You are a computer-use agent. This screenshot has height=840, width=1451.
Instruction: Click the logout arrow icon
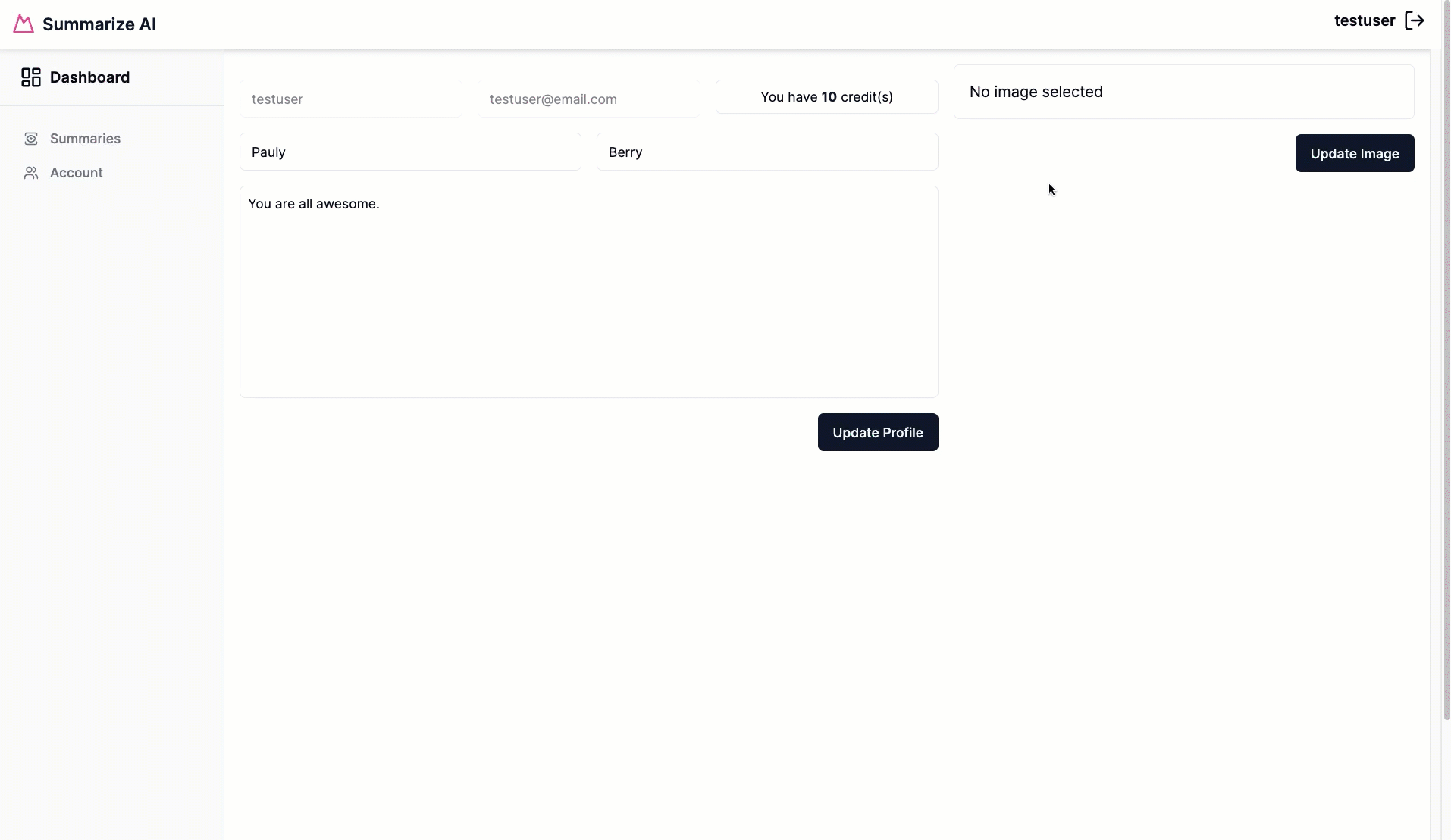coord(1415,20)
